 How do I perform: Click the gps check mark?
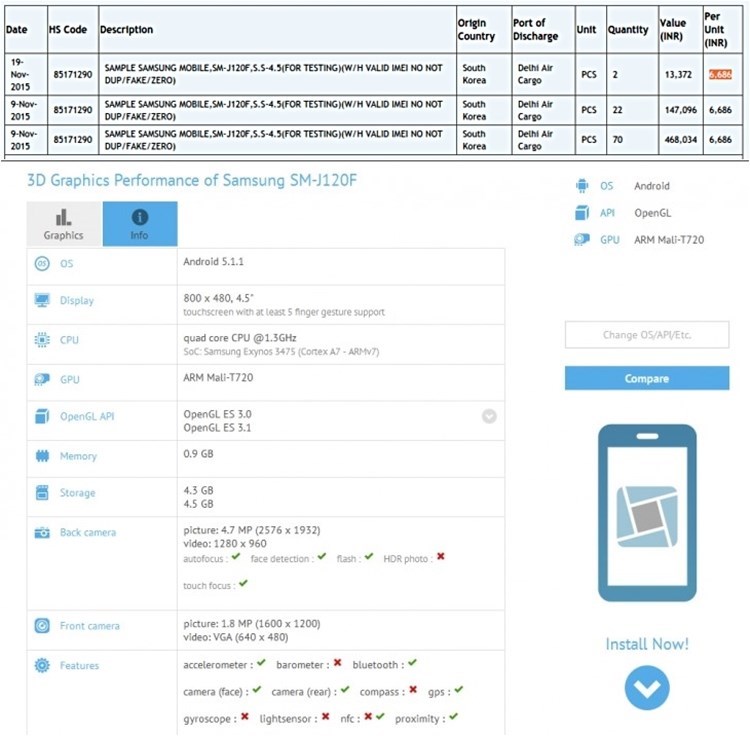click(459, 690)
